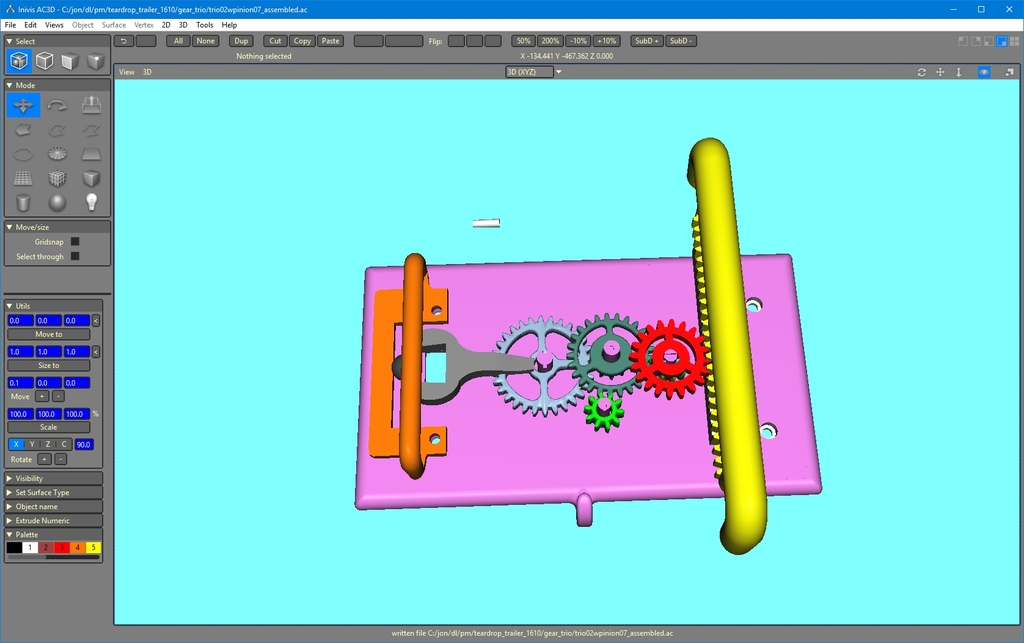Toggle the eye icon in the view header

[984, 72]
